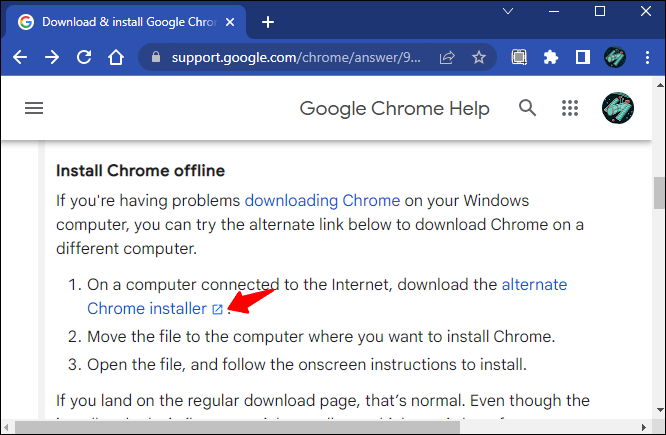666x435 pixels.
Task: Click the forward navigation arrow
Action: tap(52, 57)
